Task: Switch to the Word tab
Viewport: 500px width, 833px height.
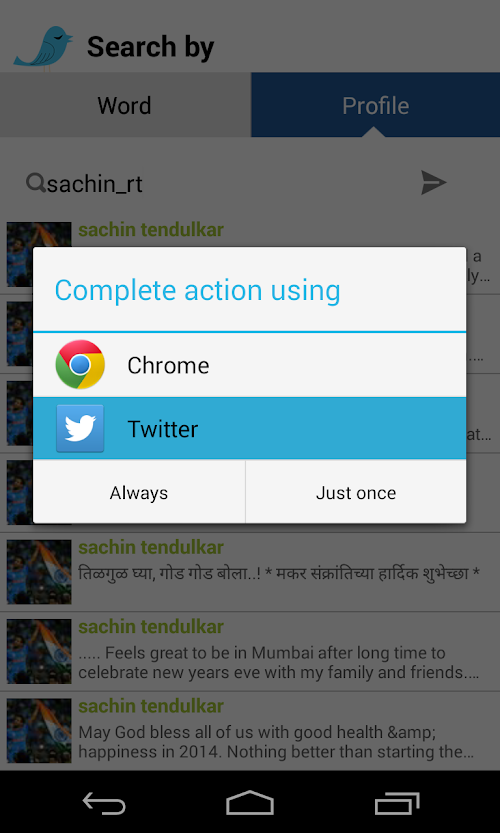Action: pos(125,105)
